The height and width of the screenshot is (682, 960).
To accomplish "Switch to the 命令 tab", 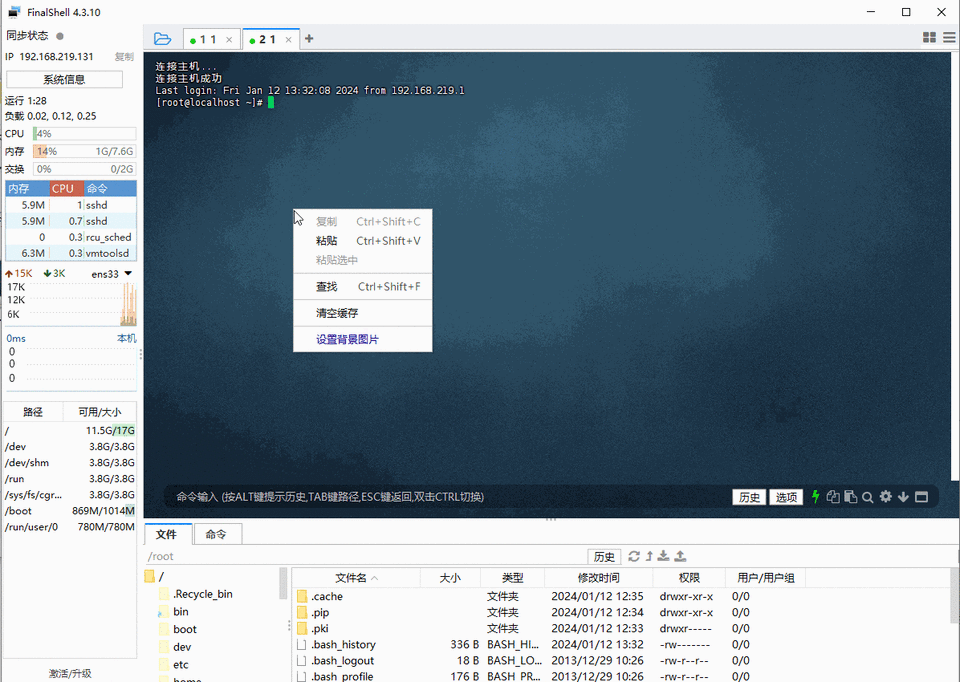I will tap(216, 534).
